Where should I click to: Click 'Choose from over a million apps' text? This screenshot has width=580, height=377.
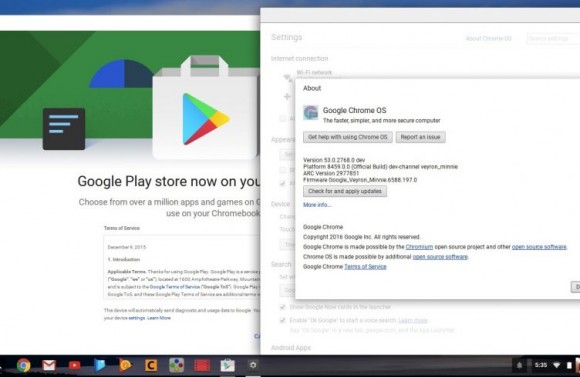click(x=169, y=202)
